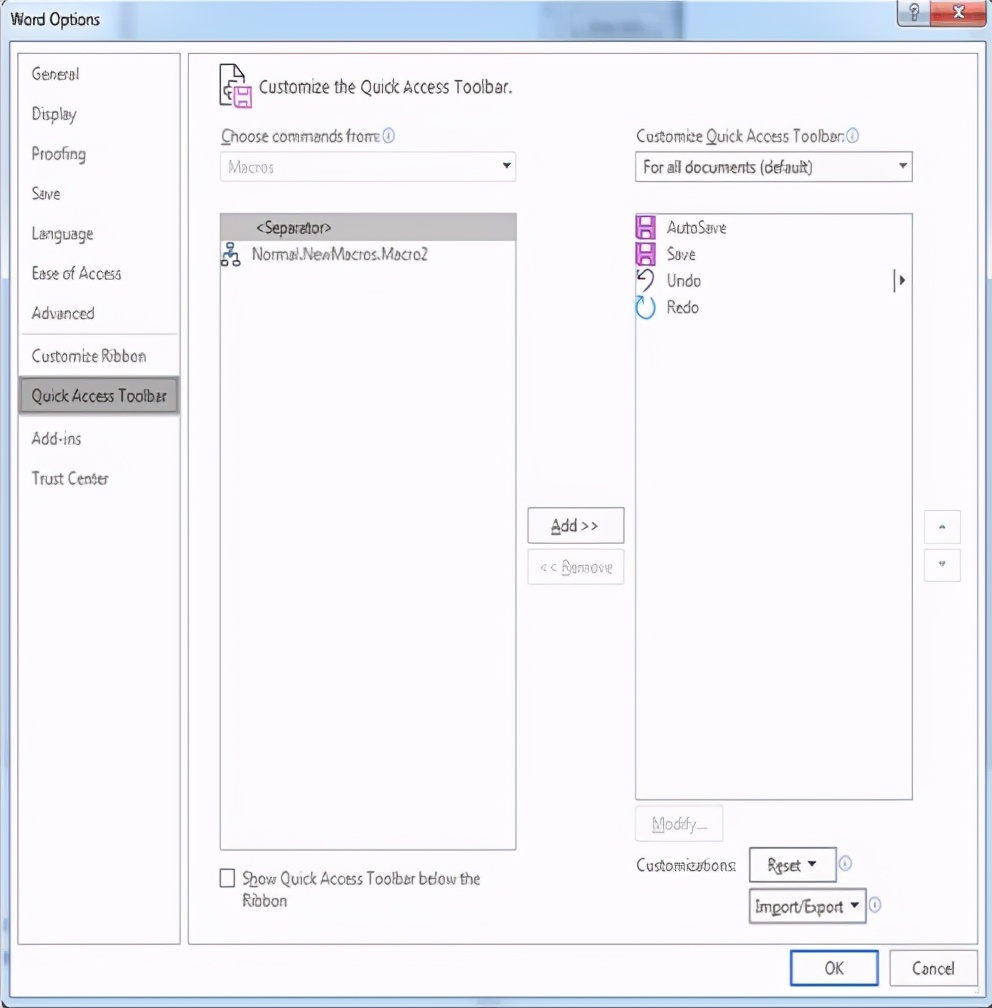Click the Undo arrow icon

pos(645,280)
